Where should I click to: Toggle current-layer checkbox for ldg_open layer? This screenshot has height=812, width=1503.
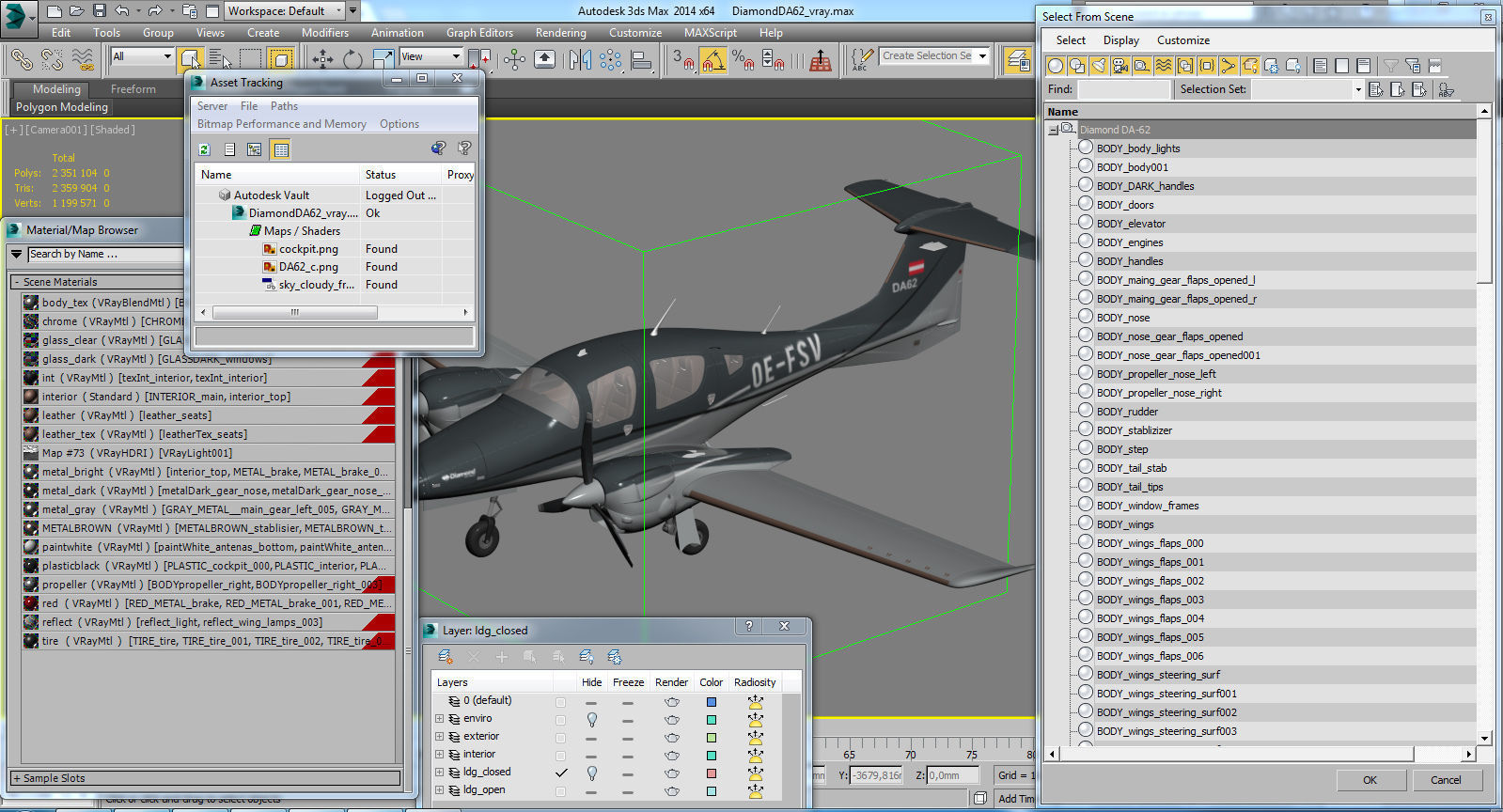(561, 791)
